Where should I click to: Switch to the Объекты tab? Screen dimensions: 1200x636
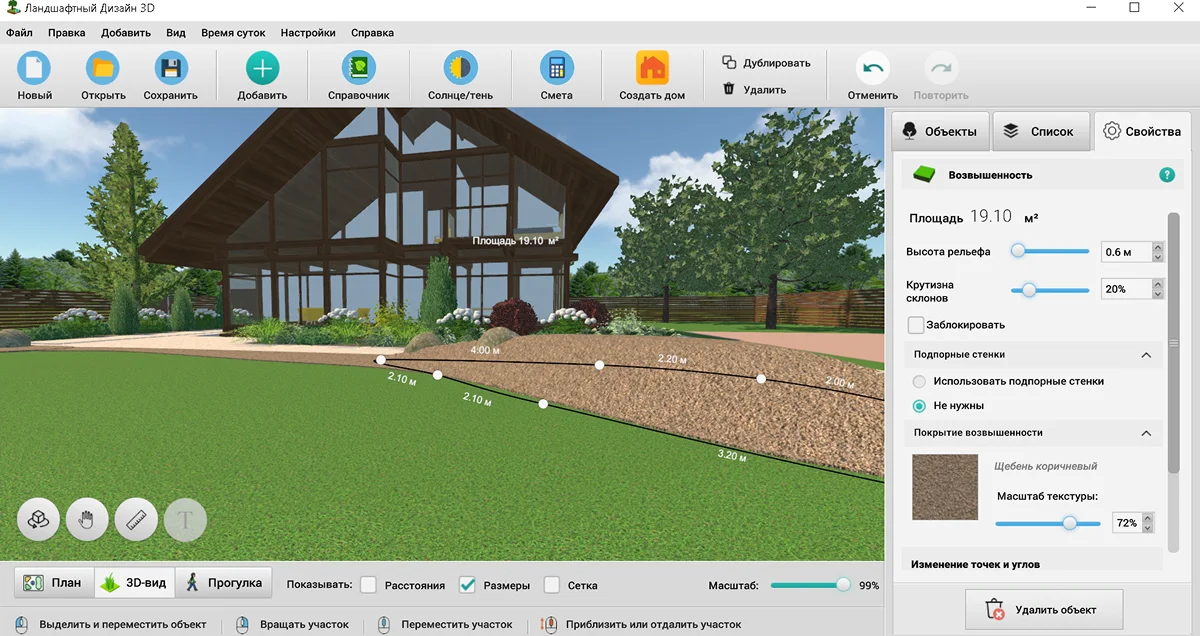coord(940,131)
